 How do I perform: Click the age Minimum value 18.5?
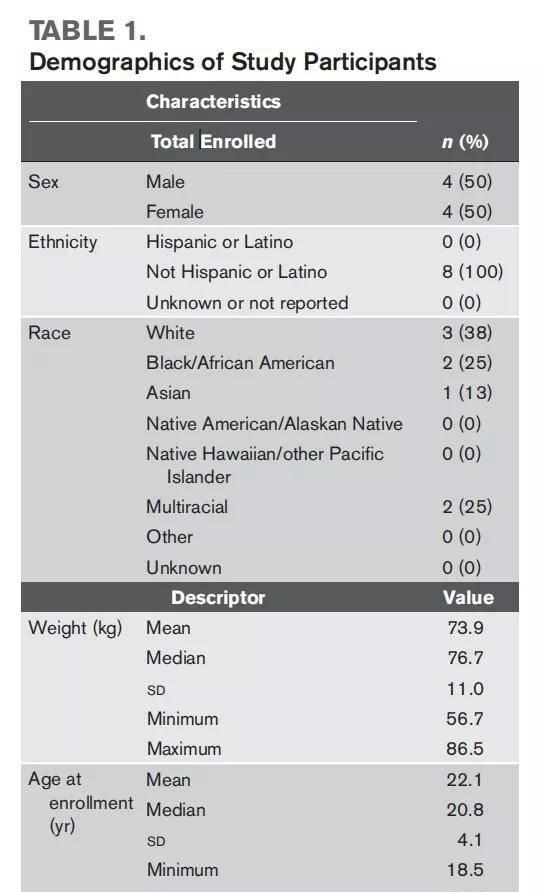(x=465, y=870)
